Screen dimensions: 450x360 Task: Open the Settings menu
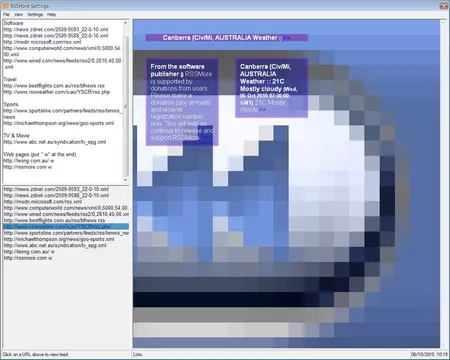click(x=35, y=15)
